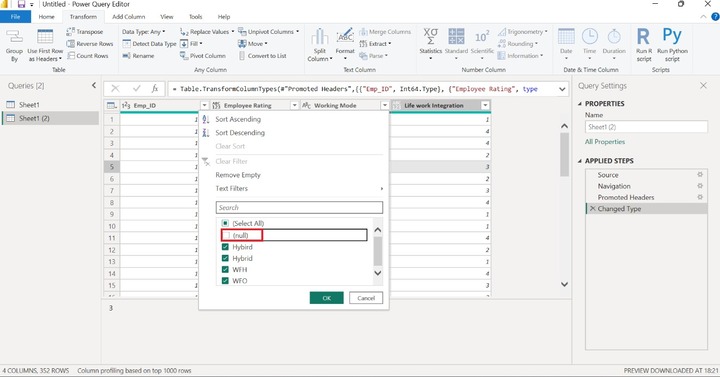This screenshot has height=377, width=720.
Task: Click Use First Row as Headers icon
Action: tap(45, 37)
